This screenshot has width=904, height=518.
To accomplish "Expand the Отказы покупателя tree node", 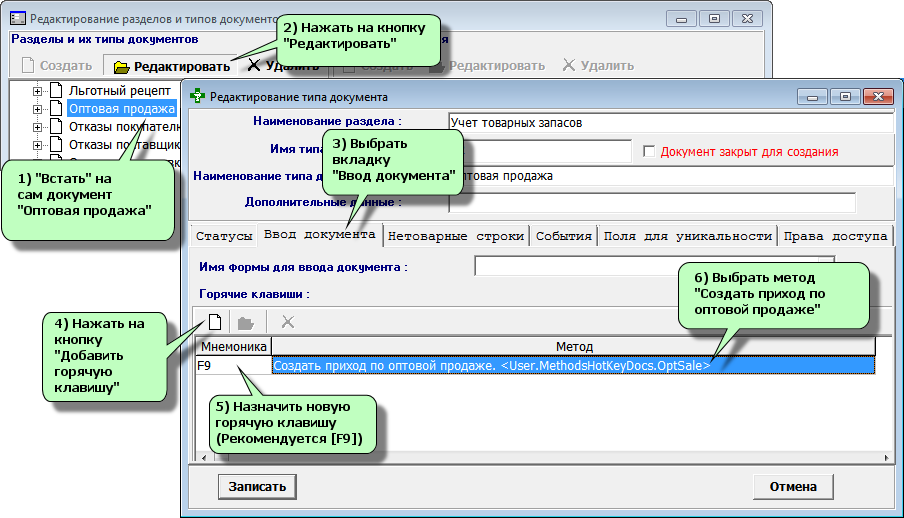I will click(38, 127).
